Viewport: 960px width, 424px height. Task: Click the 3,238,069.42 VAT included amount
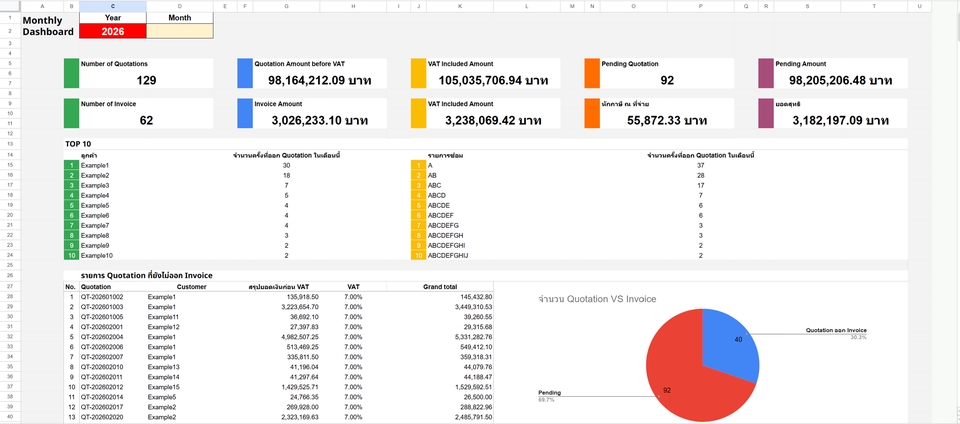493,121
